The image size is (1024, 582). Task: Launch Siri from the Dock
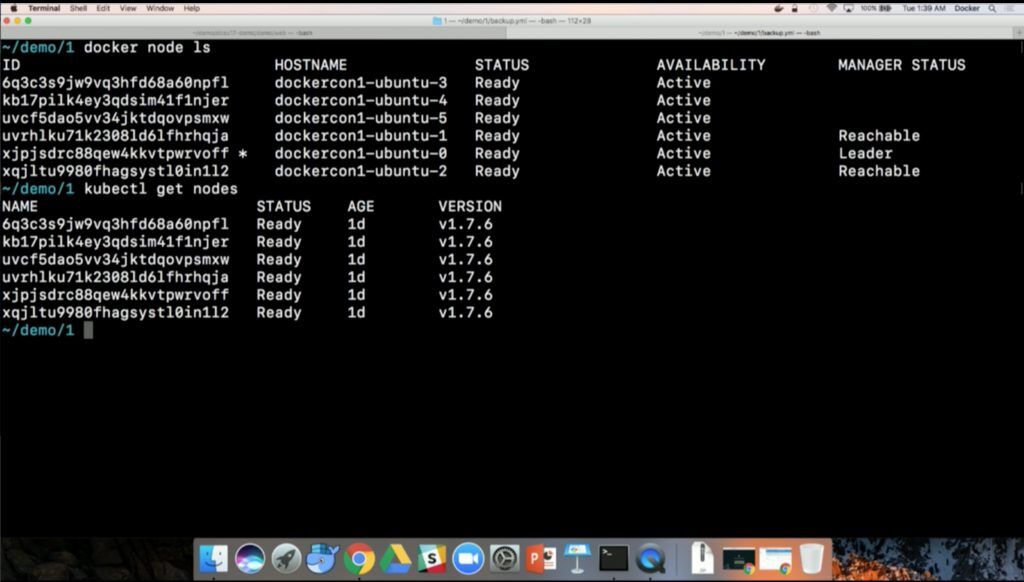(x=249, y=558)
